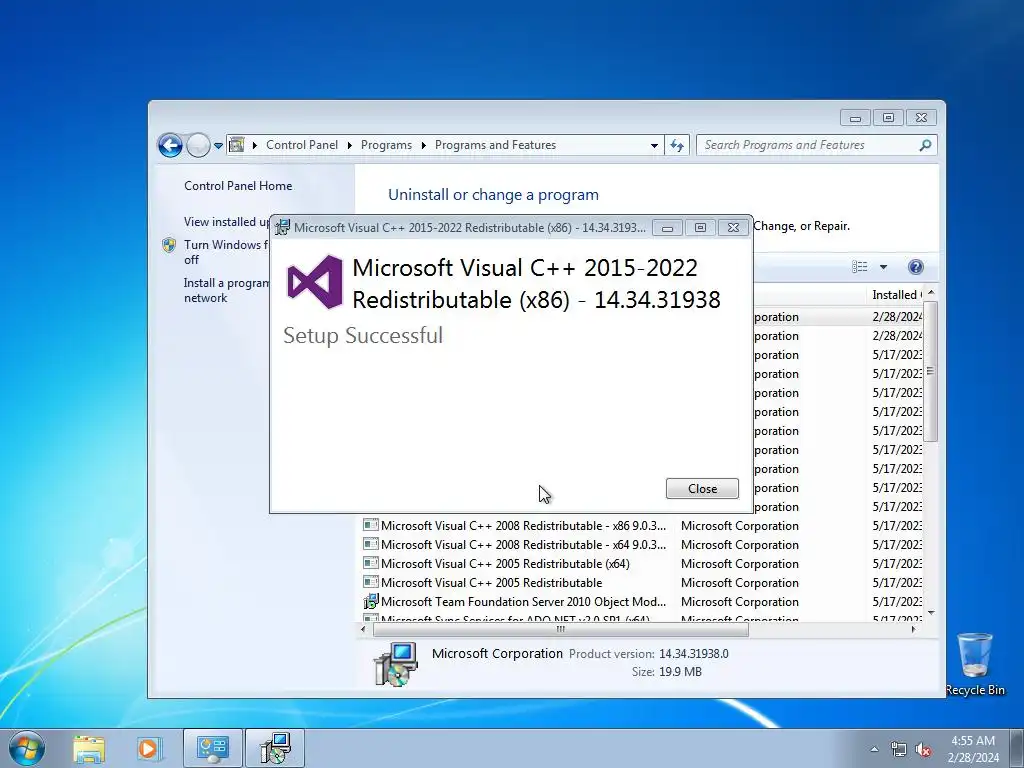Show hidden tray icons arrow
1024x768 pixels.
click(874, 749)
